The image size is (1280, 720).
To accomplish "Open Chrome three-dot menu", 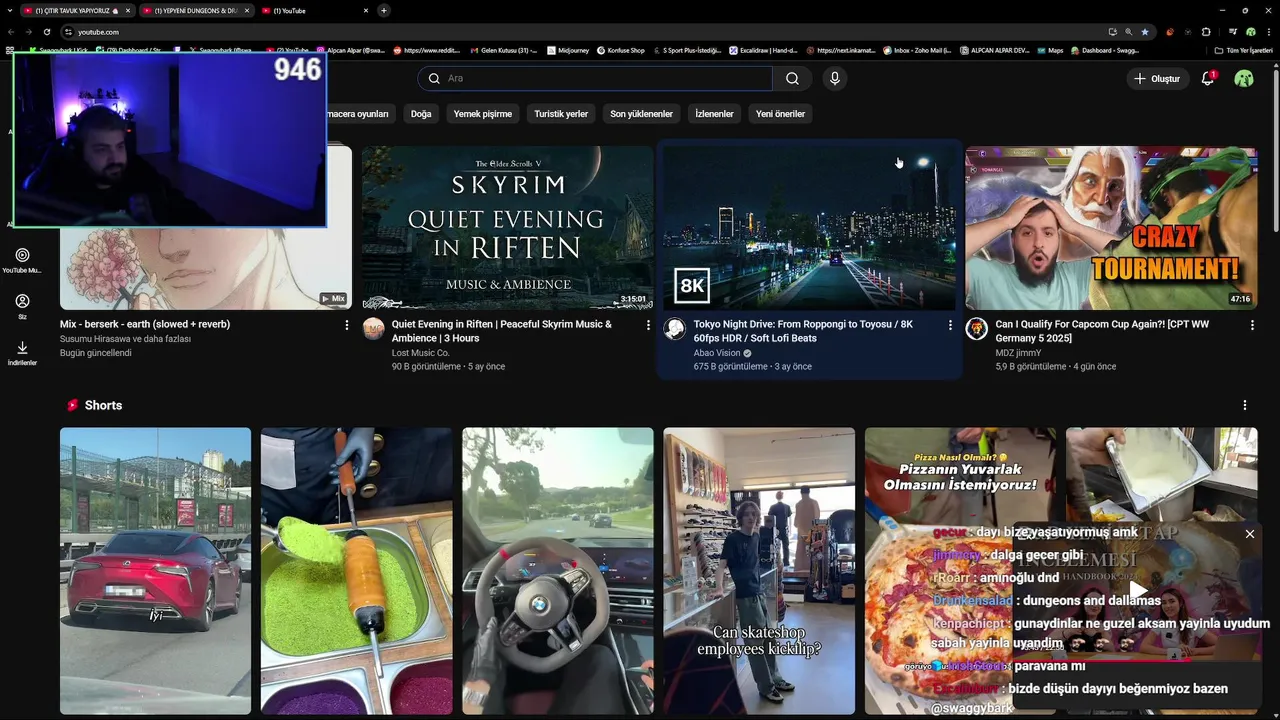I will [x=1269, y=32].
